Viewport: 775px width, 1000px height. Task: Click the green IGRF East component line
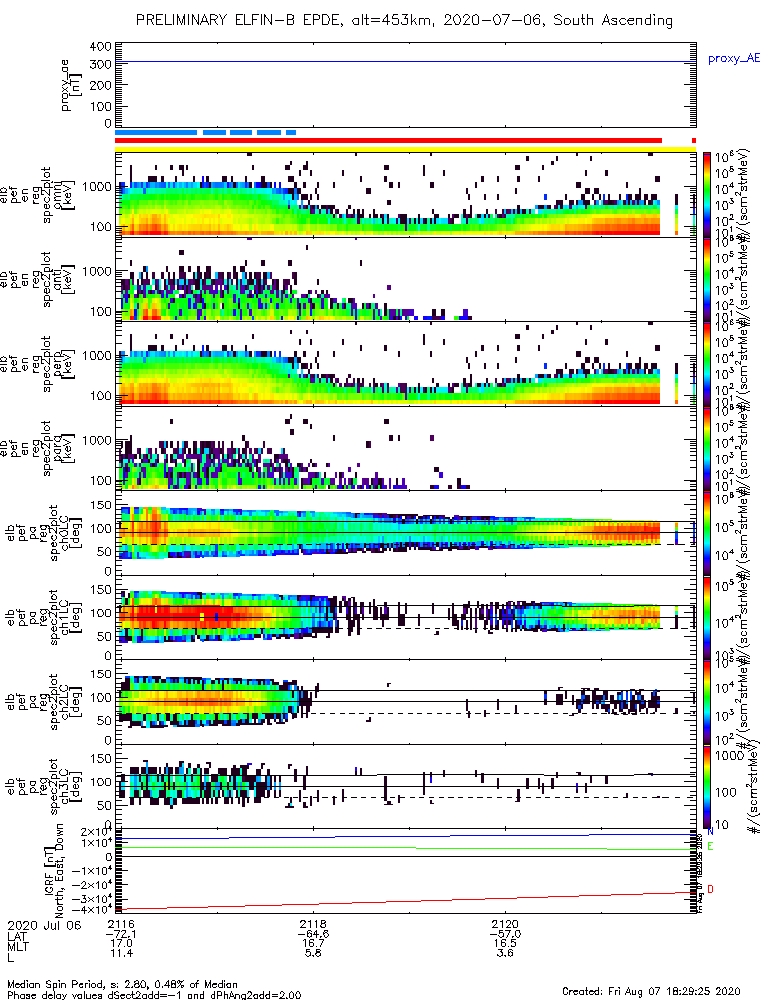[x=405, y=848]
